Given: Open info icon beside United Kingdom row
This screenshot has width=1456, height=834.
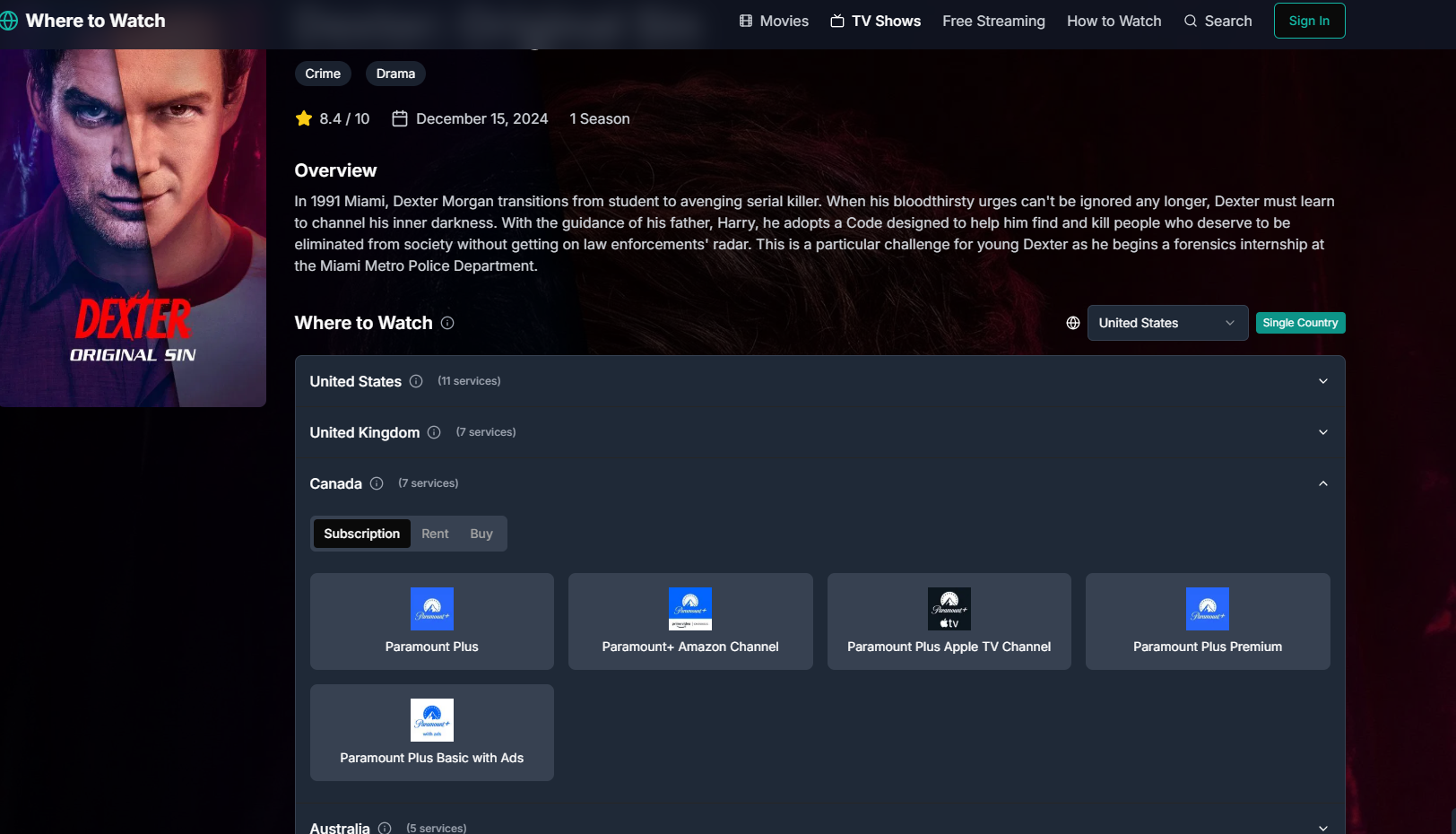Looking at the screenshot, I should pos(434,432).
